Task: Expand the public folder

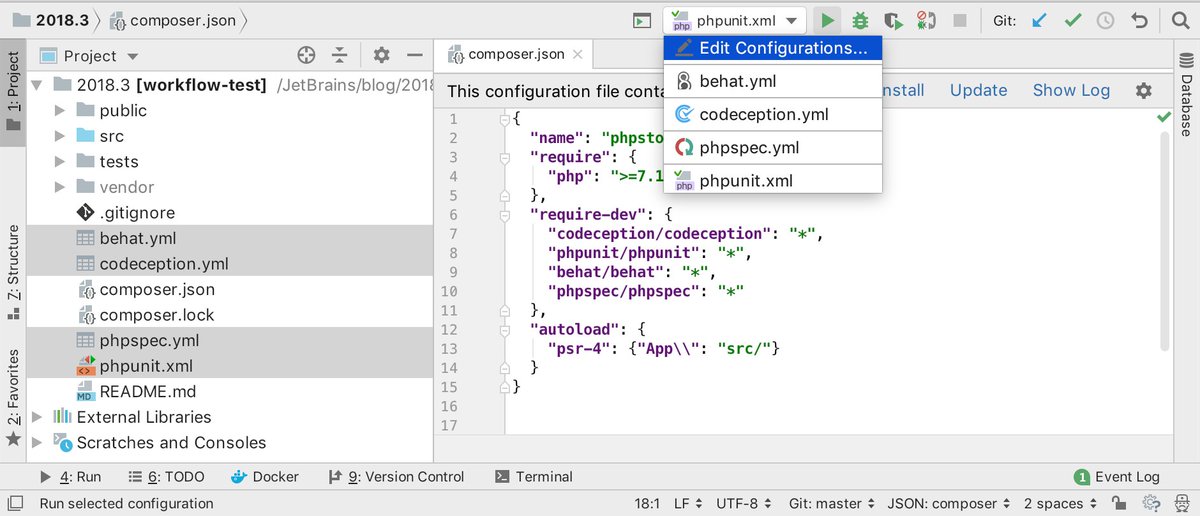Action: coord(60,111)
